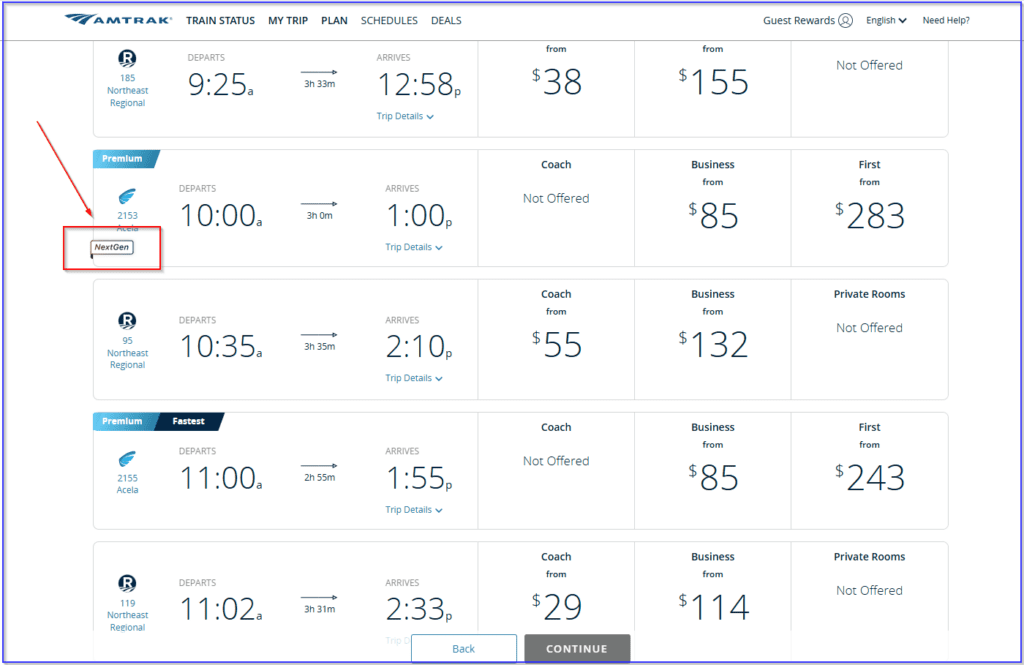Click the 3h 33m trip duration
This screenshot has width=1024, height=665.
pyautogui.click(x=319, y=84)
